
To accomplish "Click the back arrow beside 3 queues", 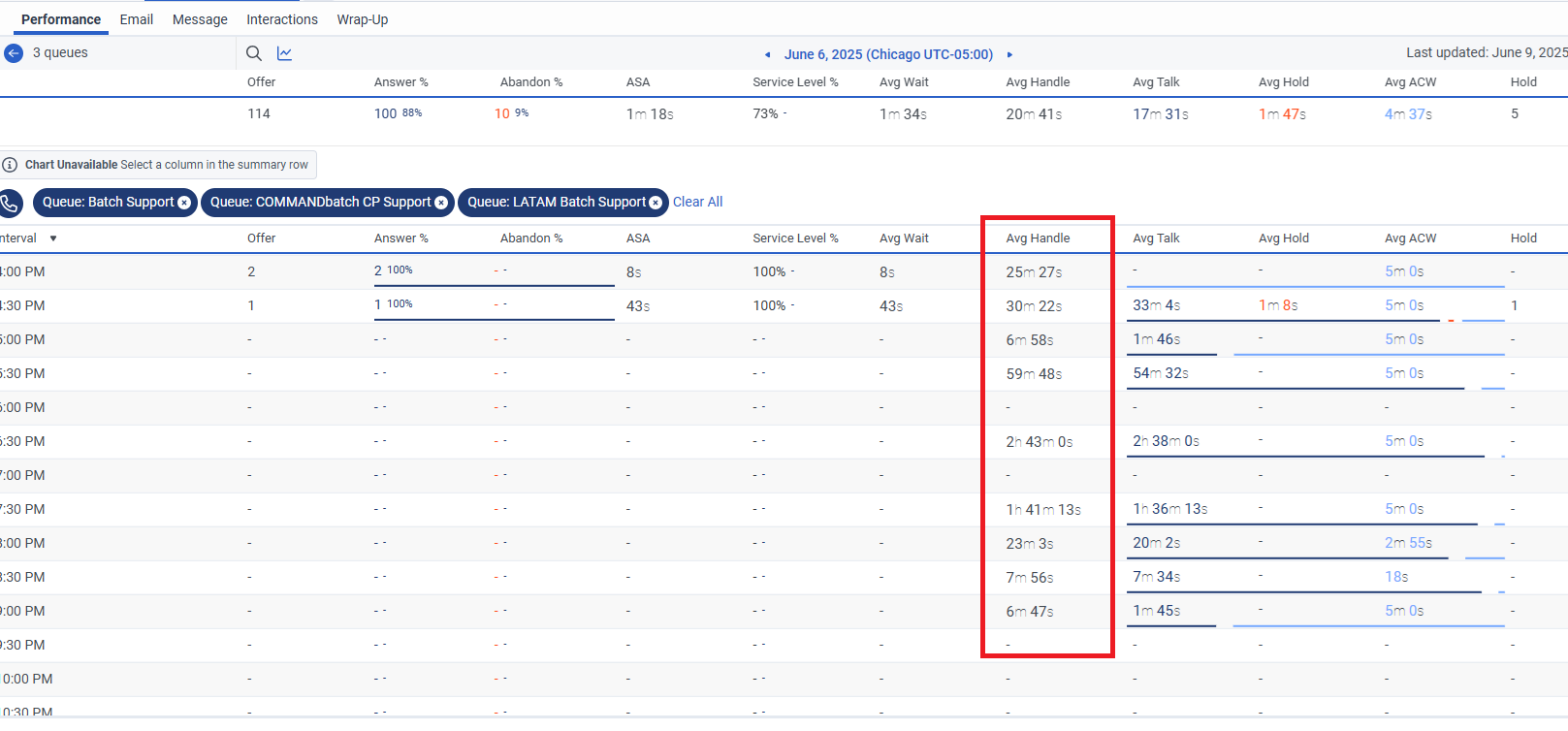I will pos(14,53).
